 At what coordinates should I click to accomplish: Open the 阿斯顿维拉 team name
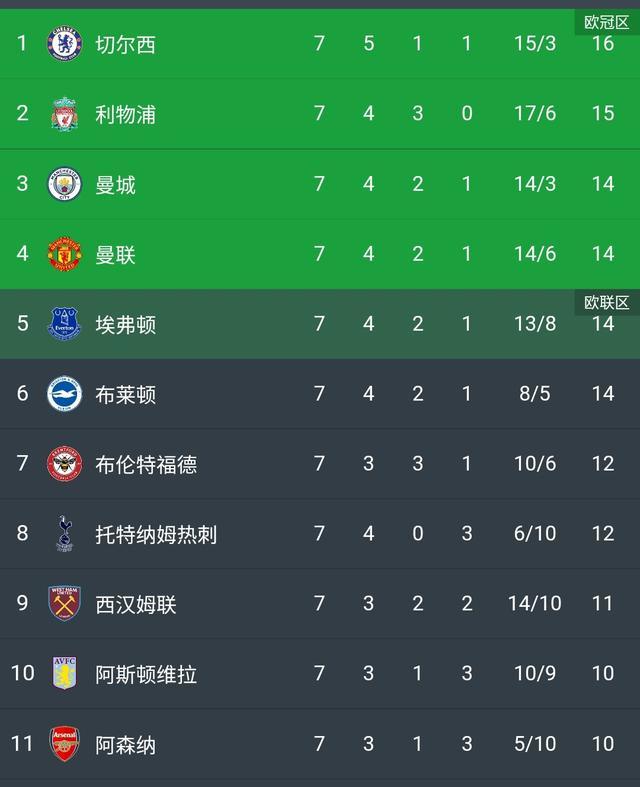146,674
